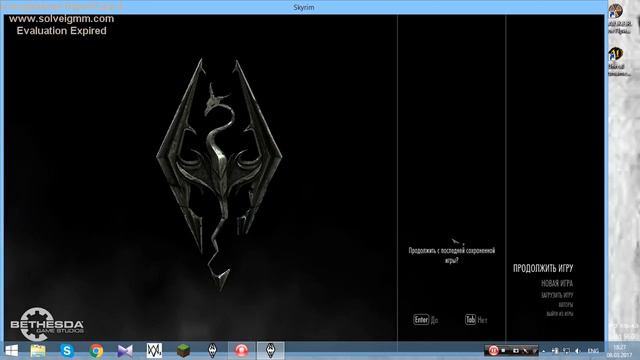Switch the ENG input language indicator
Image resolution: width=640 pixels, height=360 pixels.
point(593,351)
